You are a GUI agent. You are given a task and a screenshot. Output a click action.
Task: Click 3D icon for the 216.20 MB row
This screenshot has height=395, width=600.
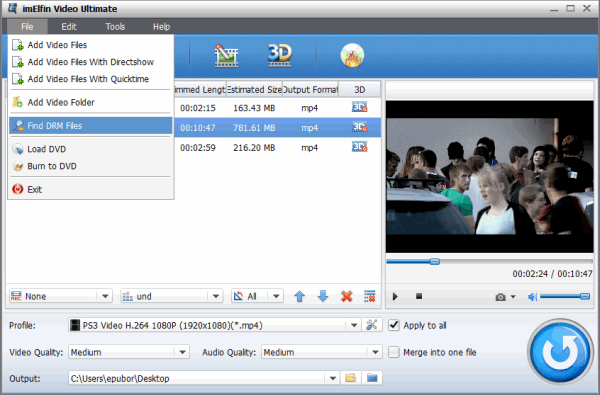click(x=359, y=147)
